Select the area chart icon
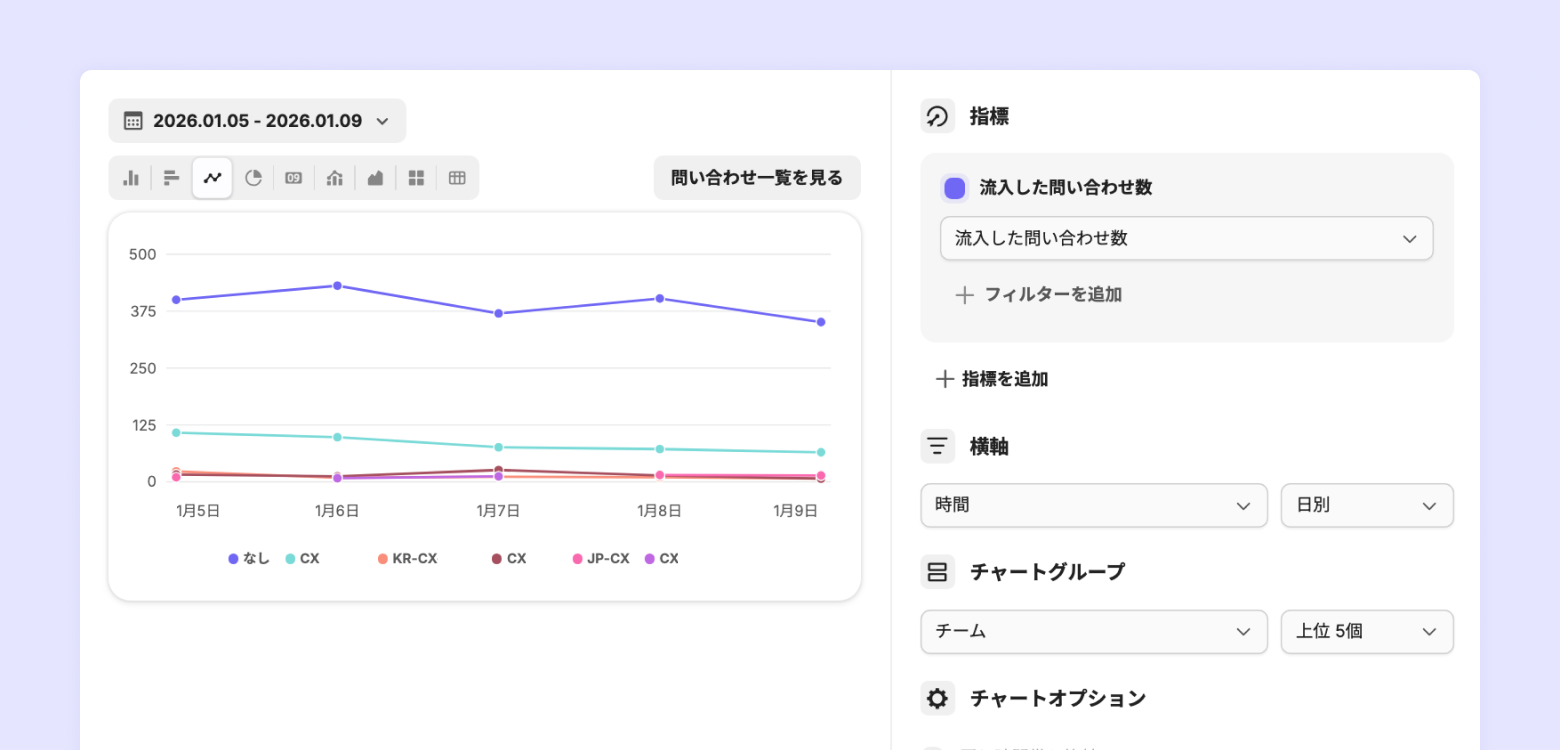The width and height of the screenshot is (1560, 750). [376, 178]
